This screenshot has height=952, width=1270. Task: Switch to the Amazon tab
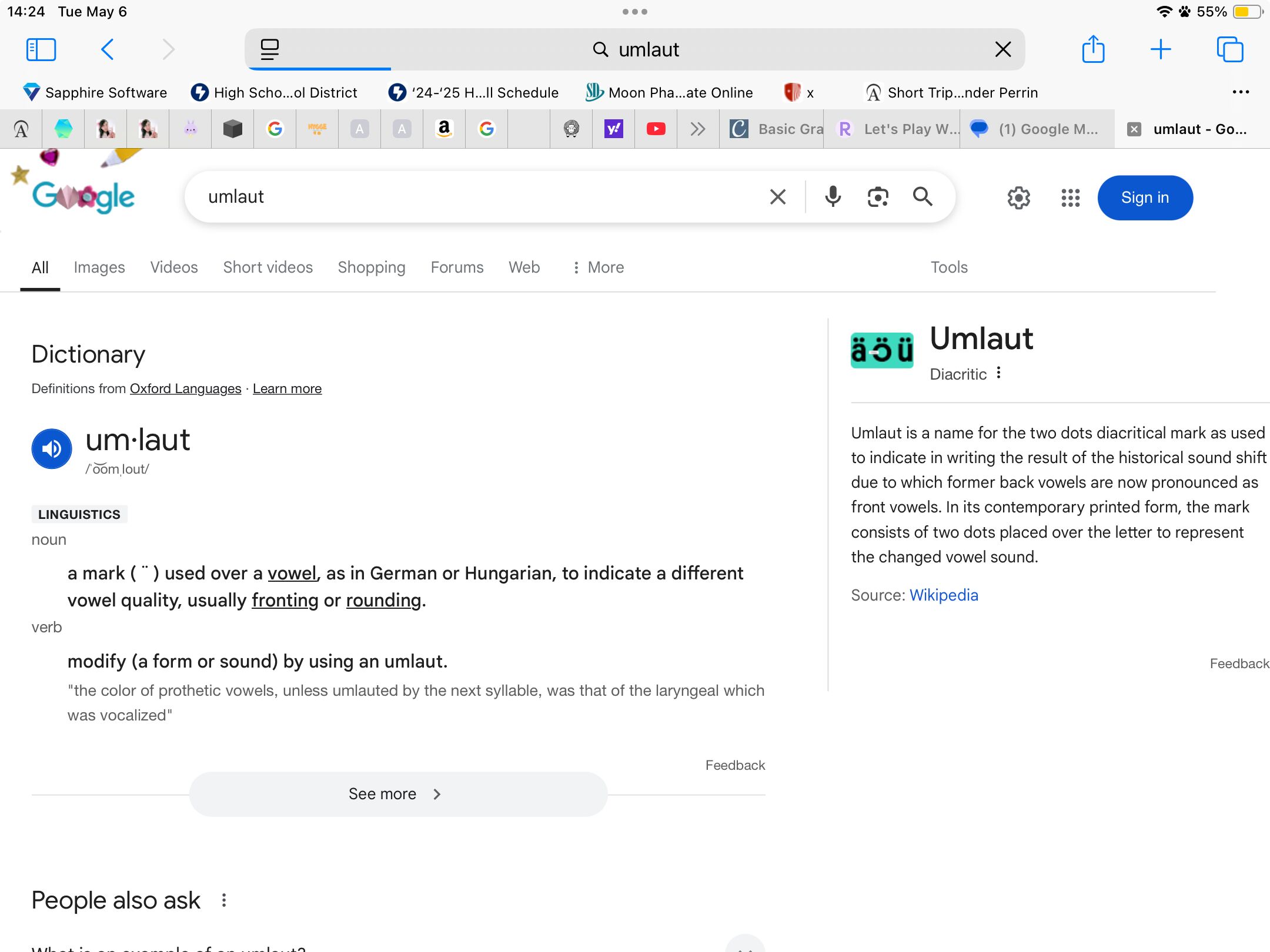(444, 129)
